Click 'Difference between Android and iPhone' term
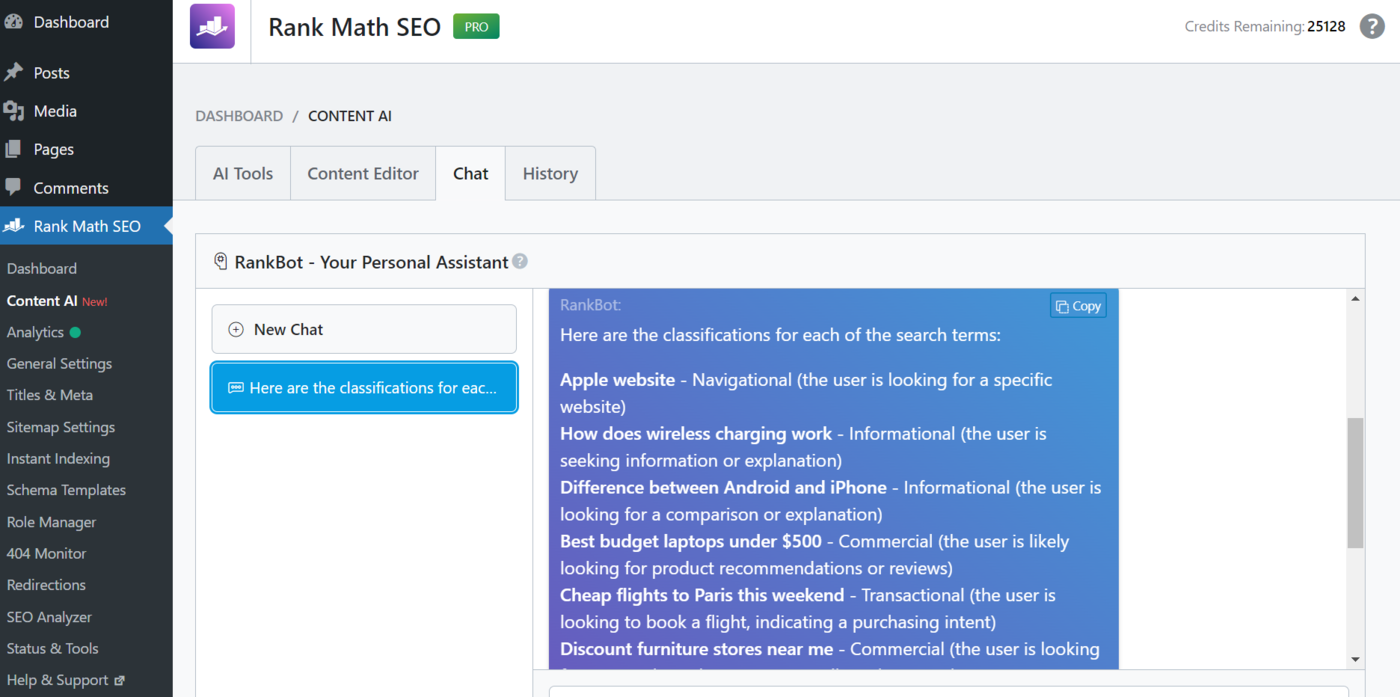Screen dimensions: 1400x697 723,488
